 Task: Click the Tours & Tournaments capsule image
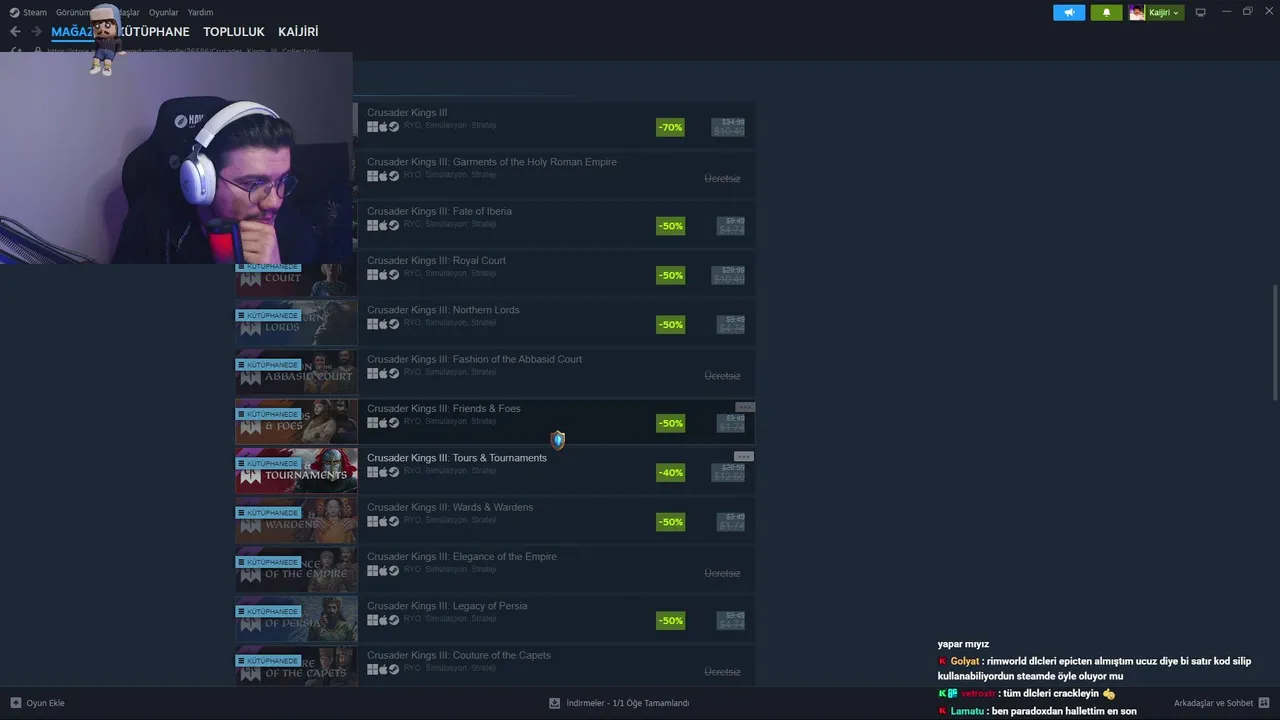point(296,470)
